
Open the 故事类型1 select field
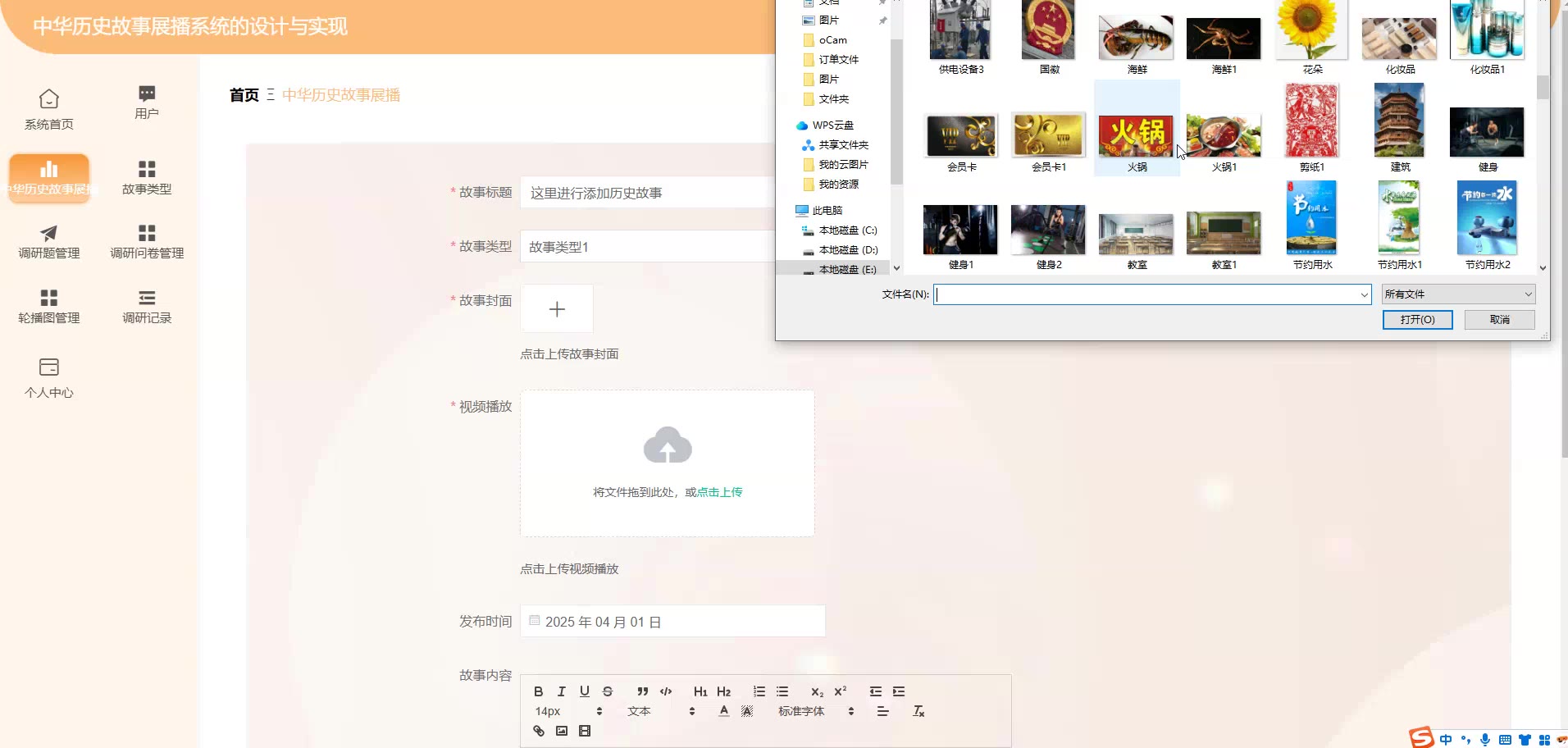point(648,246)
